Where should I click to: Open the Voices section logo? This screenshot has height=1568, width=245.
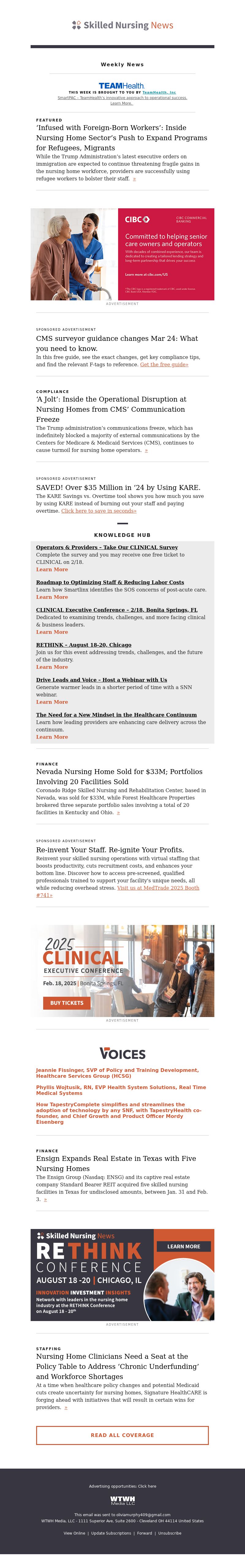pos(122,1054)
